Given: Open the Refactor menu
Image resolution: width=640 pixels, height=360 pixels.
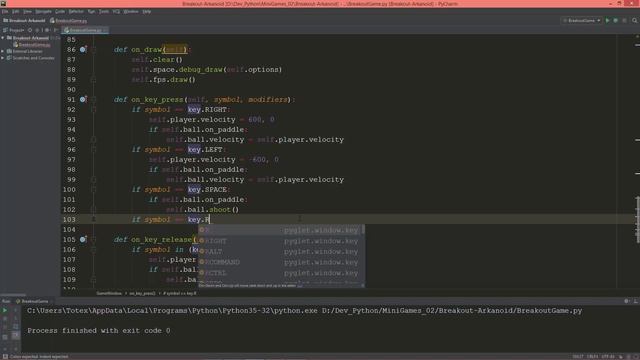Looking at the screenshot, I should [x=76, y=11].
